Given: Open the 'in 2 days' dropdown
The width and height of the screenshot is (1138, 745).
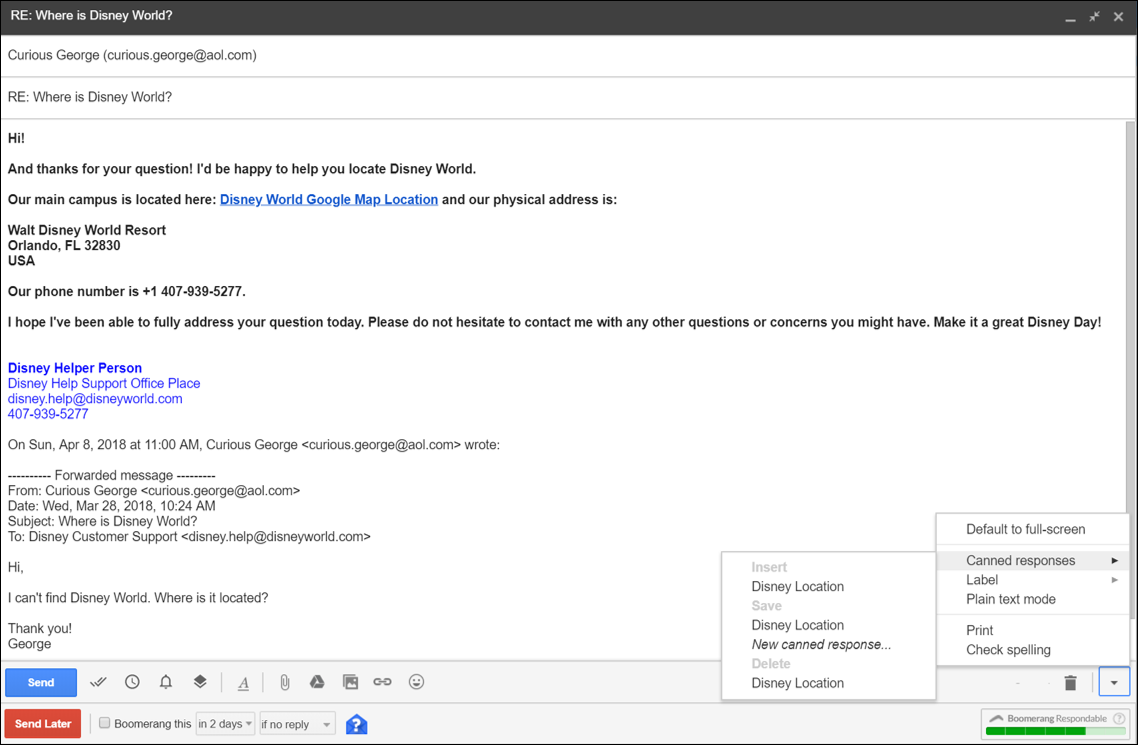Looking at the screenshot, I should tap(225, 724).
